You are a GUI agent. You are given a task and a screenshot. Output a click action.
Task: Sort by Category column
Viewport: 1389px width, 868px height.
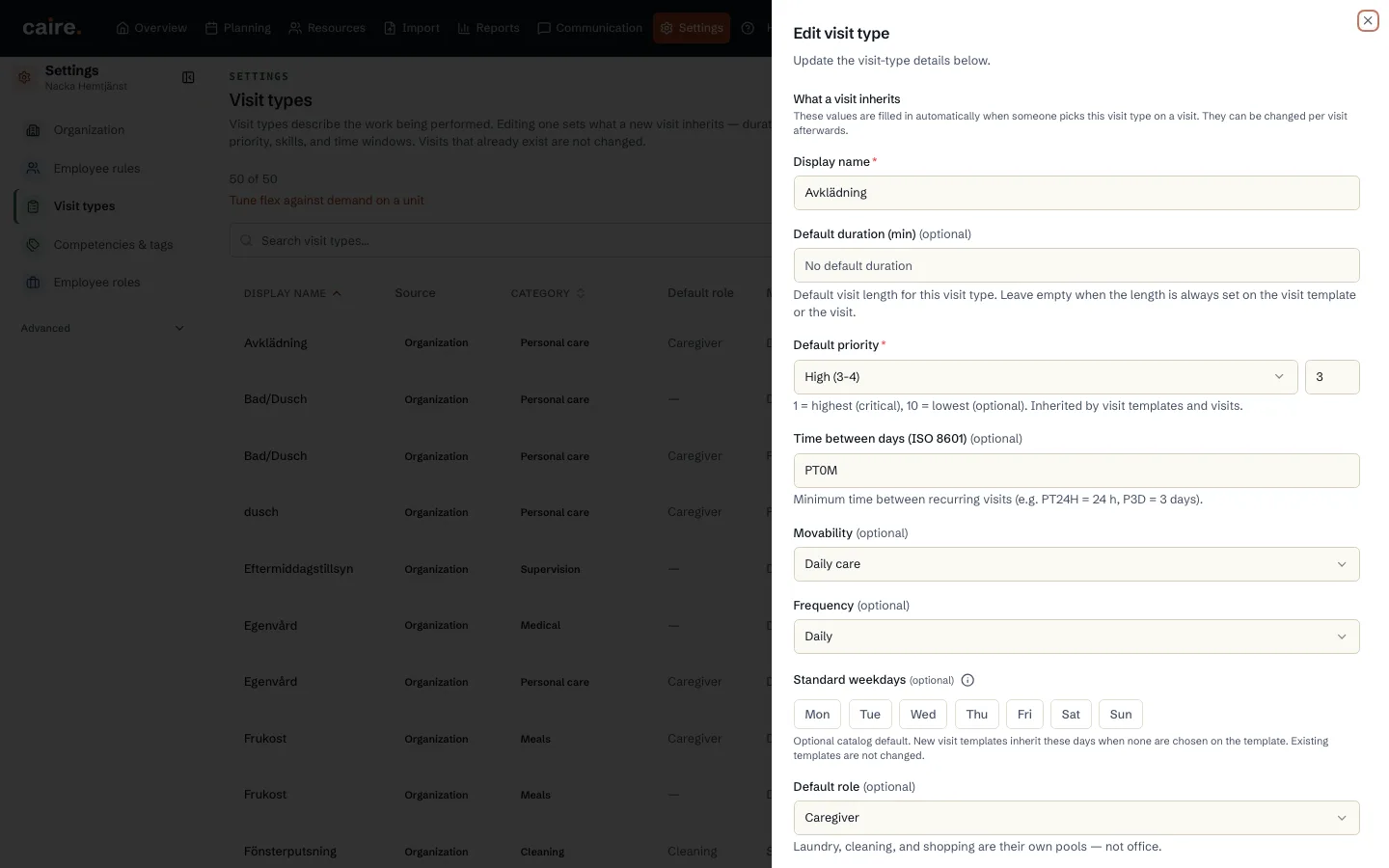547,293
